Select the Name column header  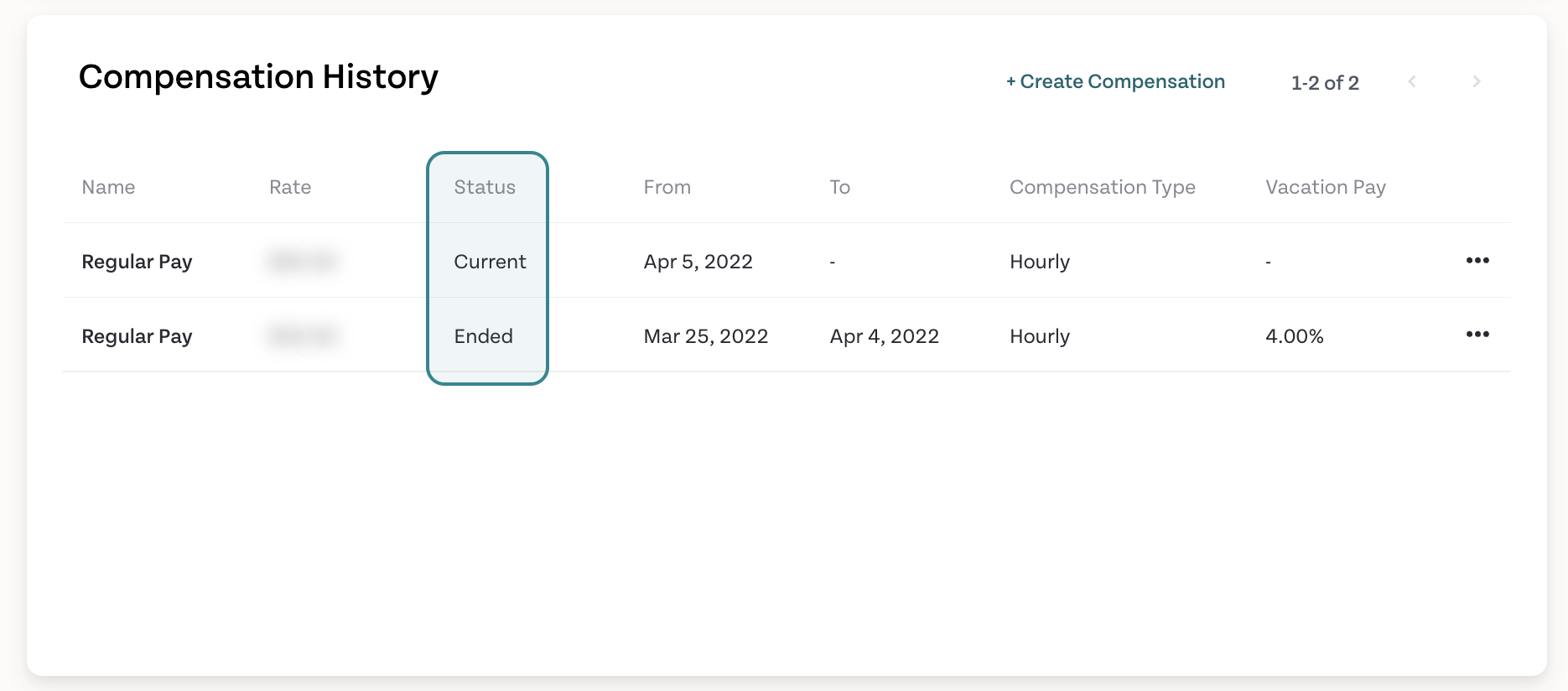coord(108,187)
